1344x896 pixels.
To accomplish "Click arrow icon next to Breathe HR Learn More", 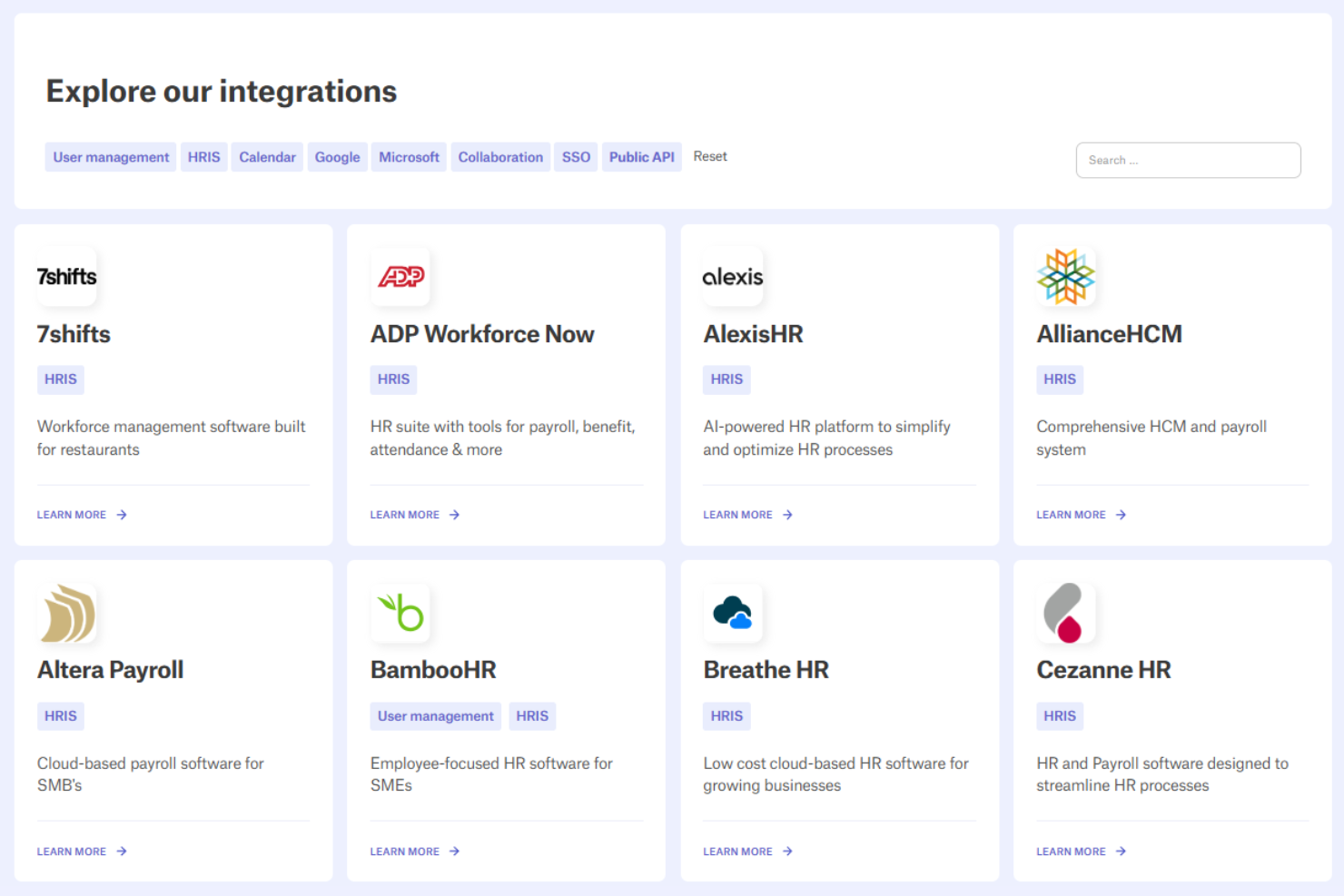I will pos(788,852).
